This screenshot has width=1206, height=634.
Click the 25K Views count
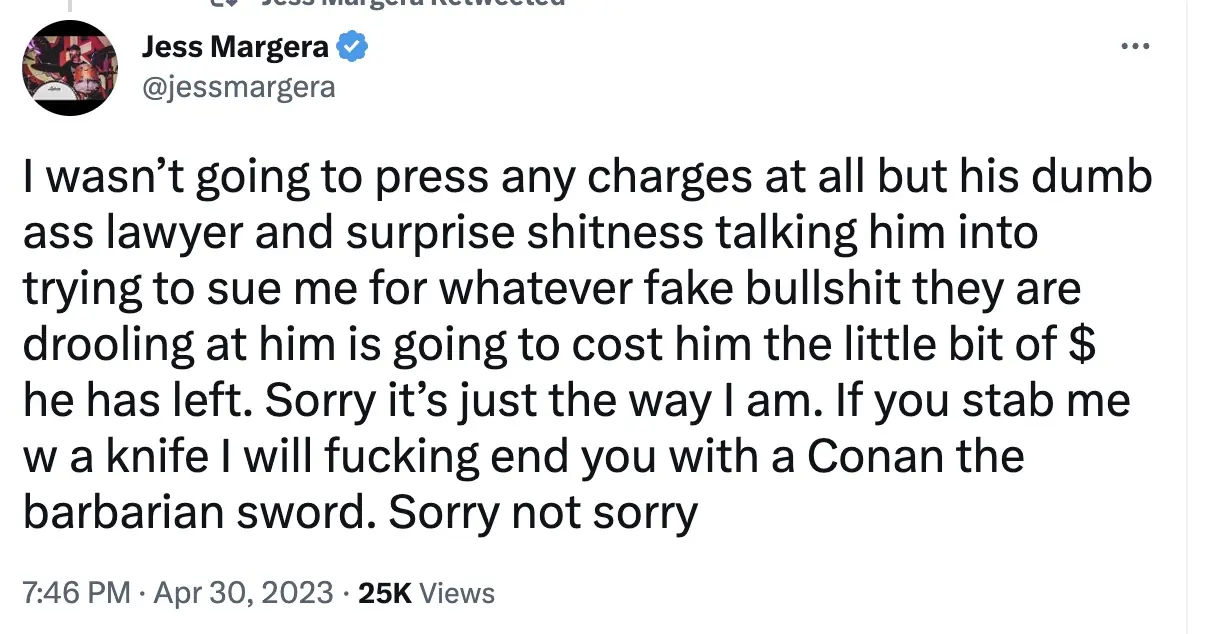426,593
